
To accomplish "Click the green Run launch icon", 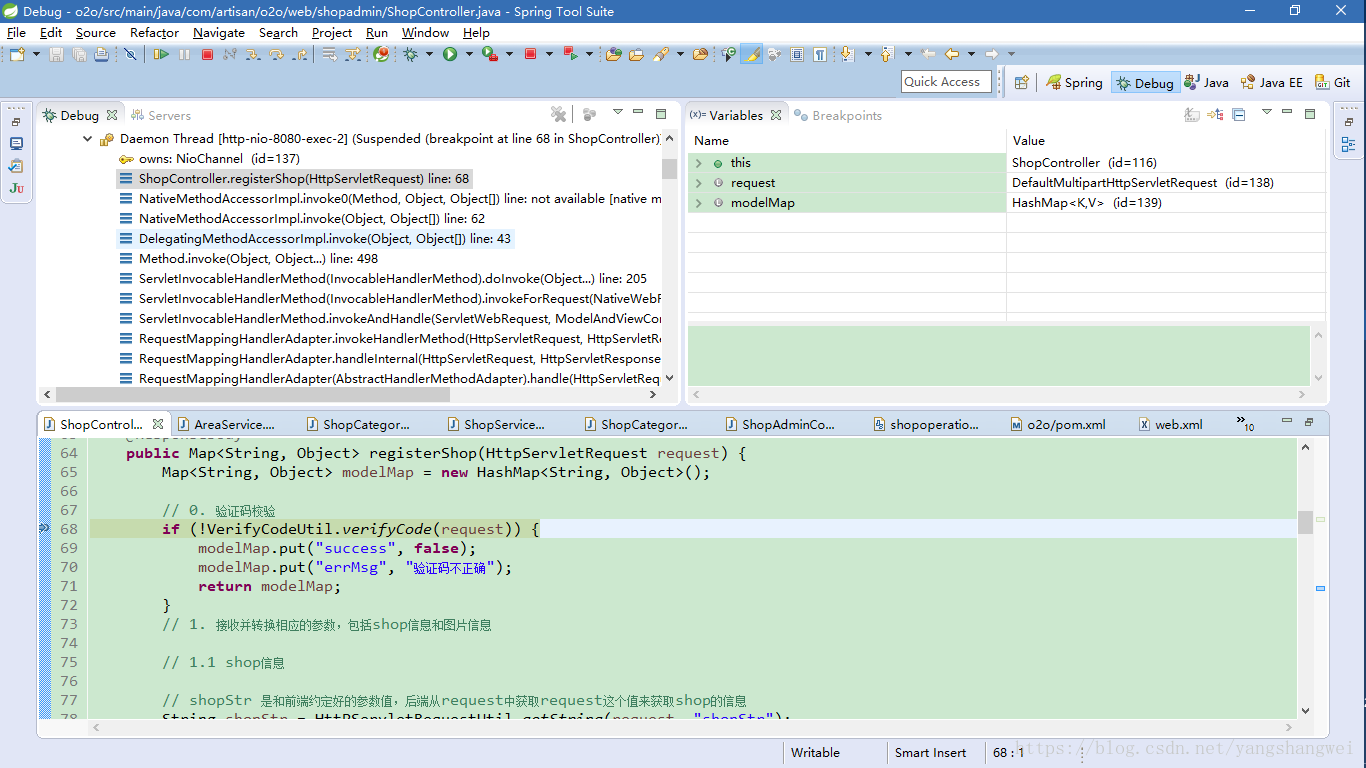I will click(450, 54).
